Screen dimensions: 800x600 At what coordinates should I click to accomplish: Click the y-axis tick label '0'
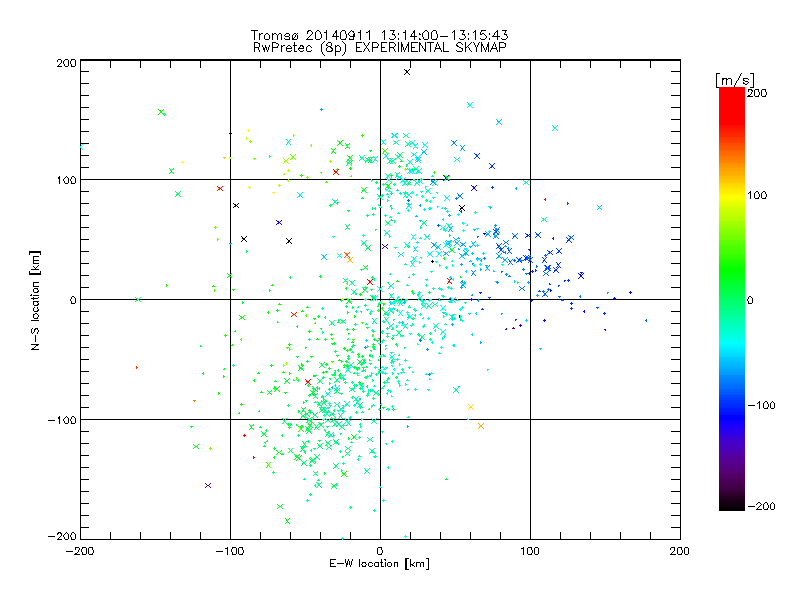click(73, 300)
